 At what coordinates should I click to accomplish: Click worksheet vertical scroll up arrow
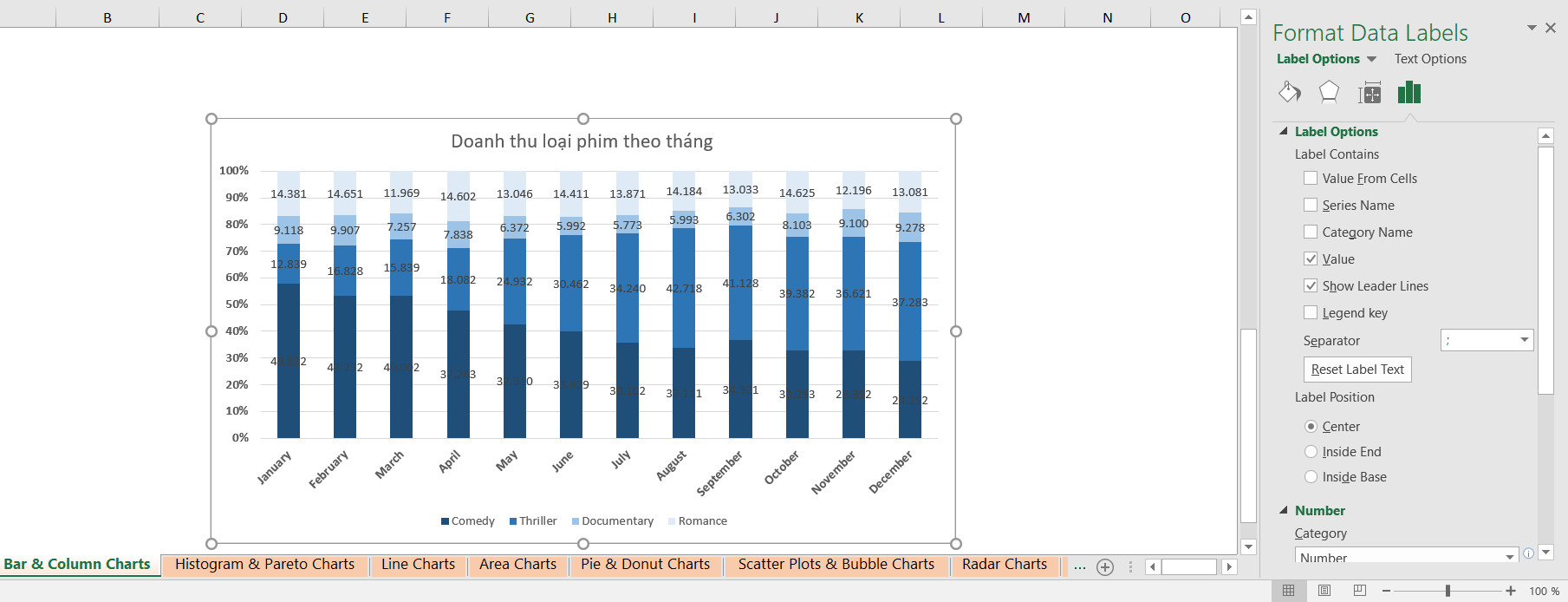[1248, 16]
